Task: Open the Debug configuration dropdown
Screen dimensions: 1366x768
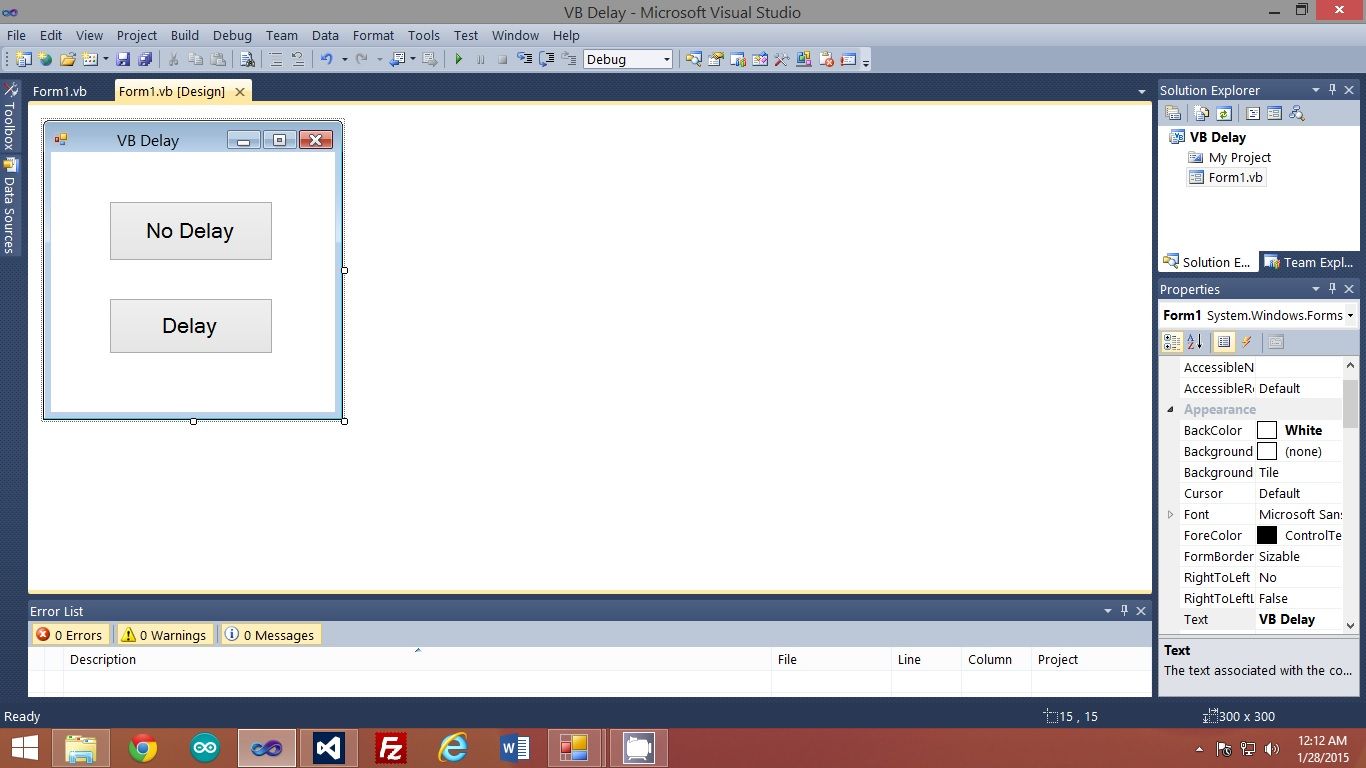Action: tap(668, 59)
